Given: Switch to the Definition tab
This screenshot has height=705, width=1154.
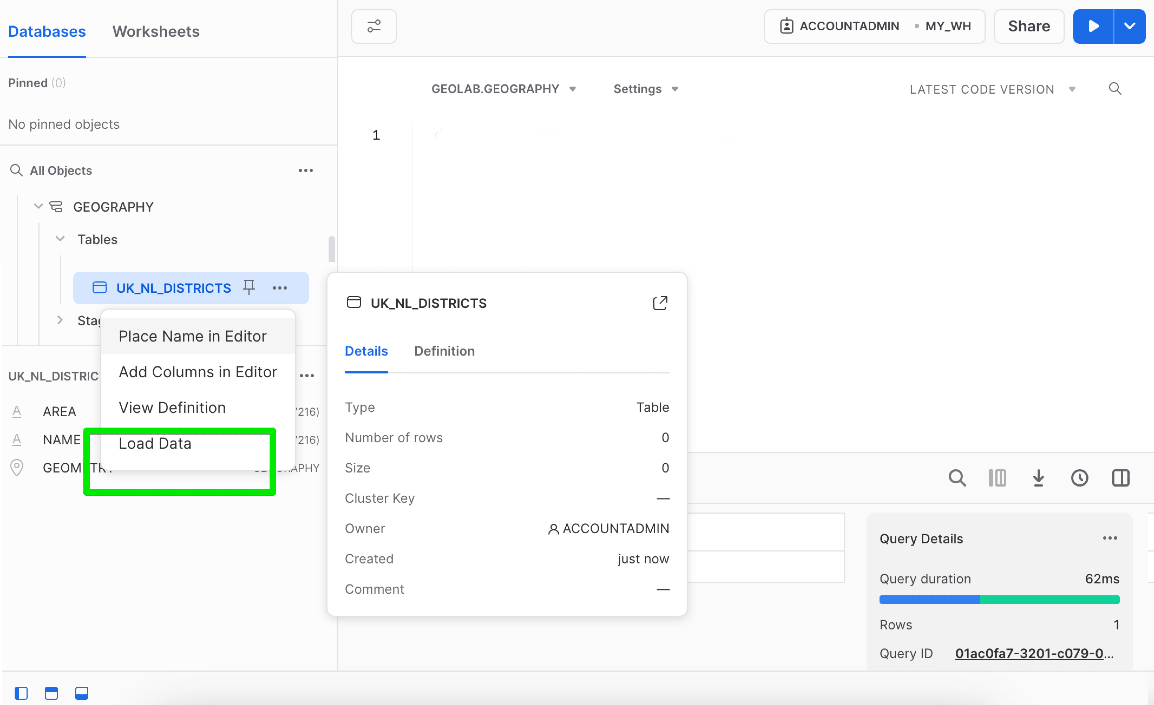Looking at the screenshot, I should [444, 351].
